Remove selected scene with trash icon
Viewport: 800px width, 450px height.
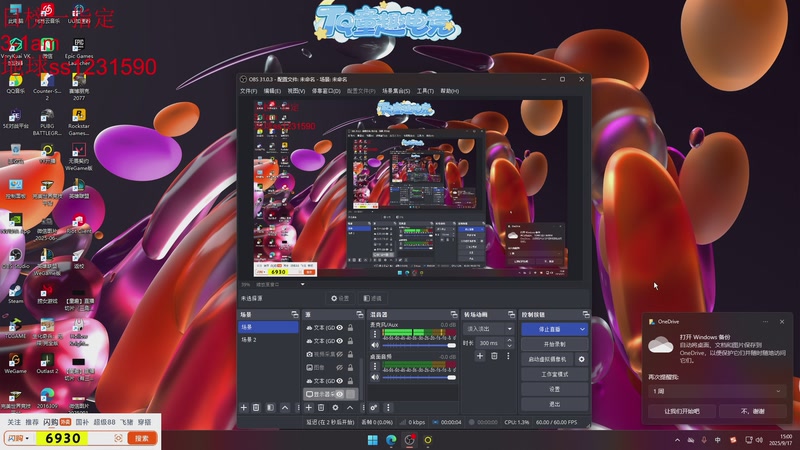click(256, 408)
